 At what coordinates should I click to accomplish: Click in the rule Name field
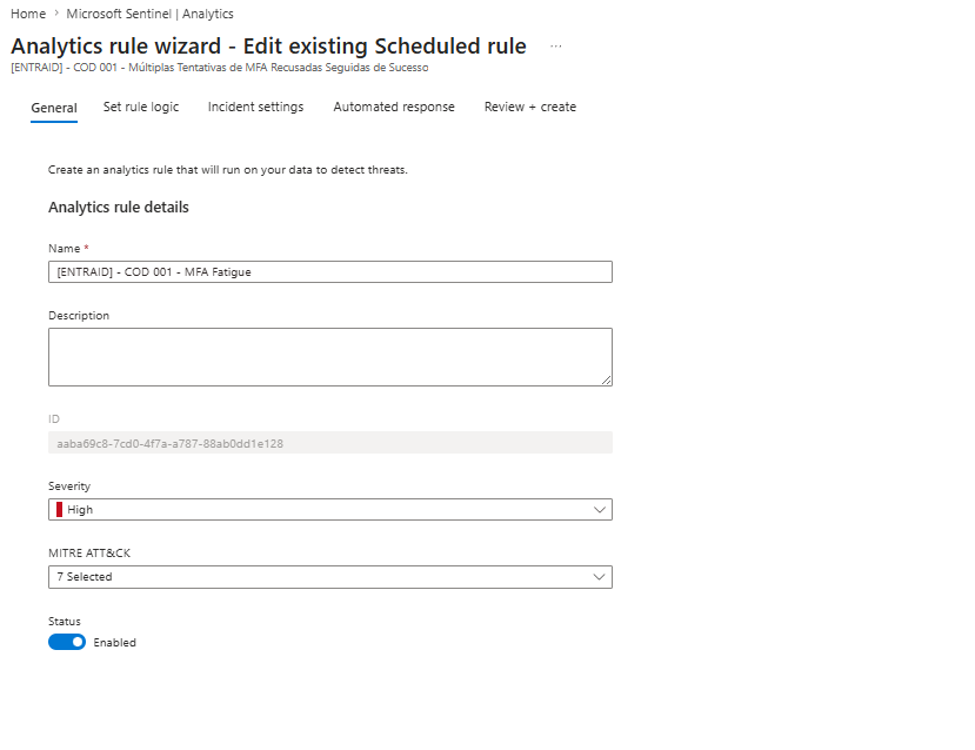(330, 272)
